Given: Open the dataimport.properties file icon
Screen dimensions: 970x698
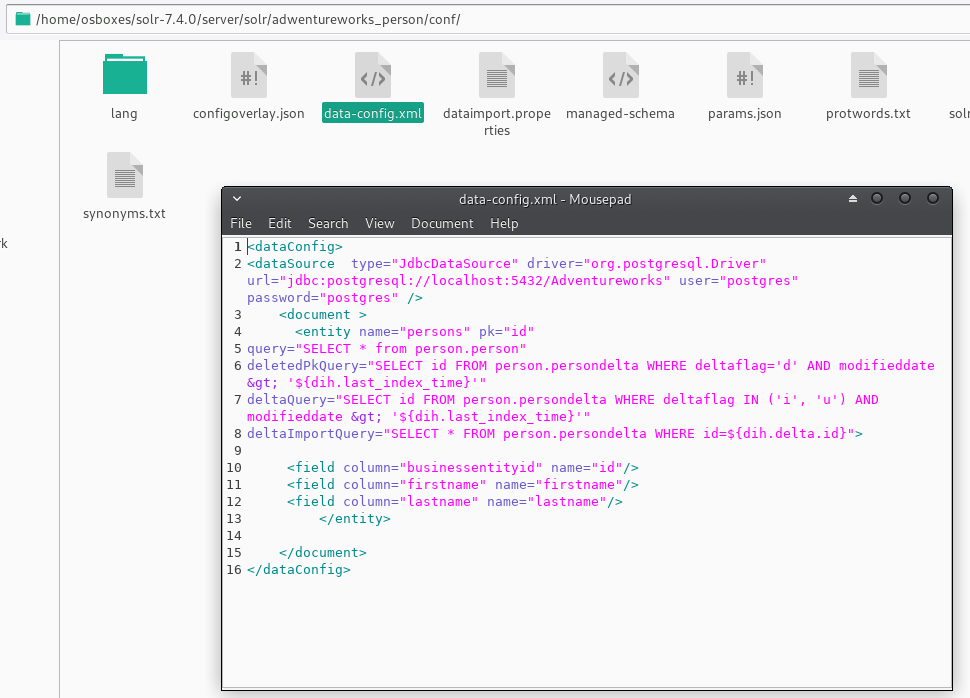Looking at the screenshot, I should tap(497, 75).
